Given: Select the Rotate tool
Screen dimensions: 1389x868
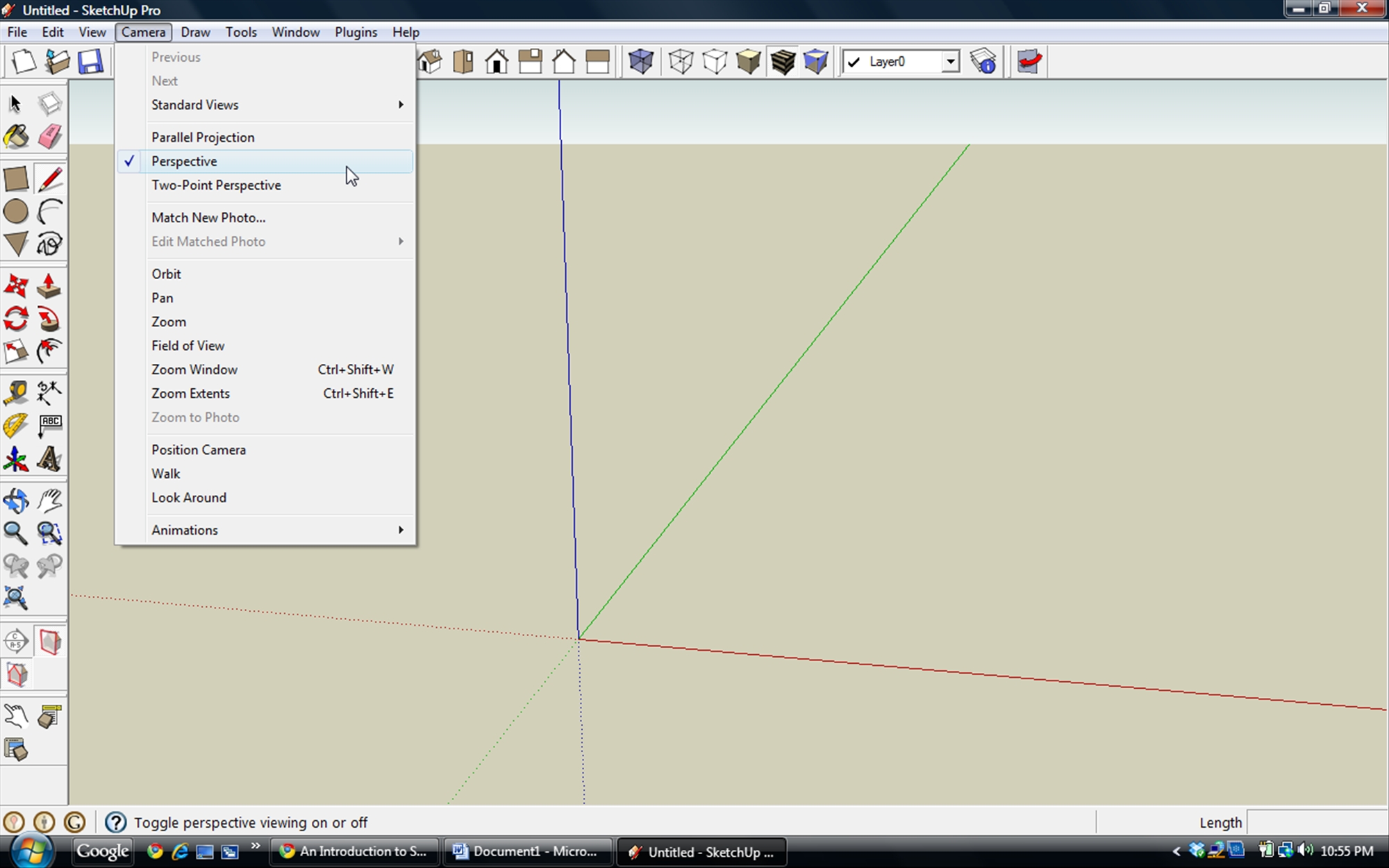Looking at the screenshot, I should pos(16,319).
